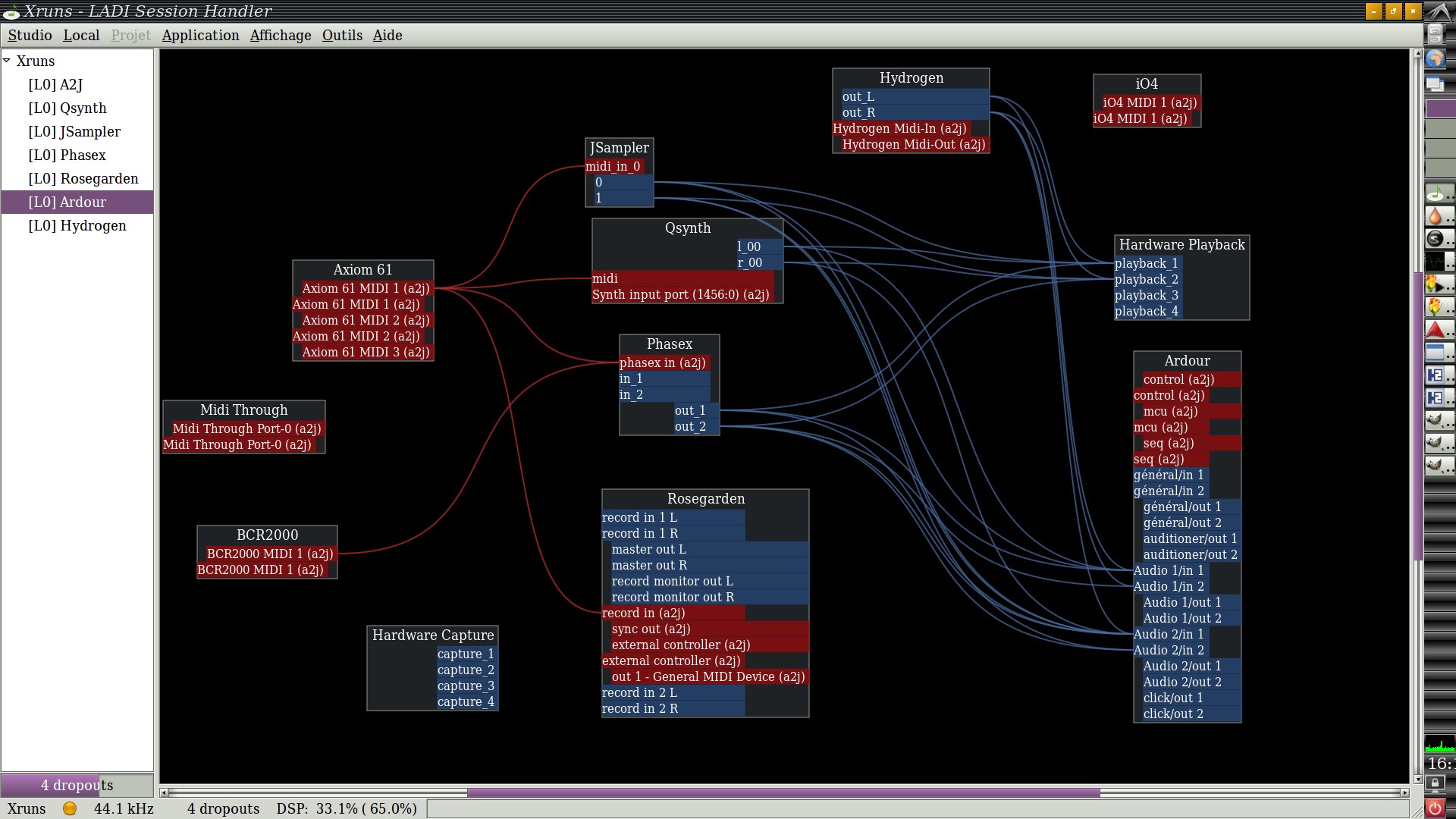The image size is (1456, 819).
Task: Select [L0] Qsynth in the app list
Action: tap(67, 108)
